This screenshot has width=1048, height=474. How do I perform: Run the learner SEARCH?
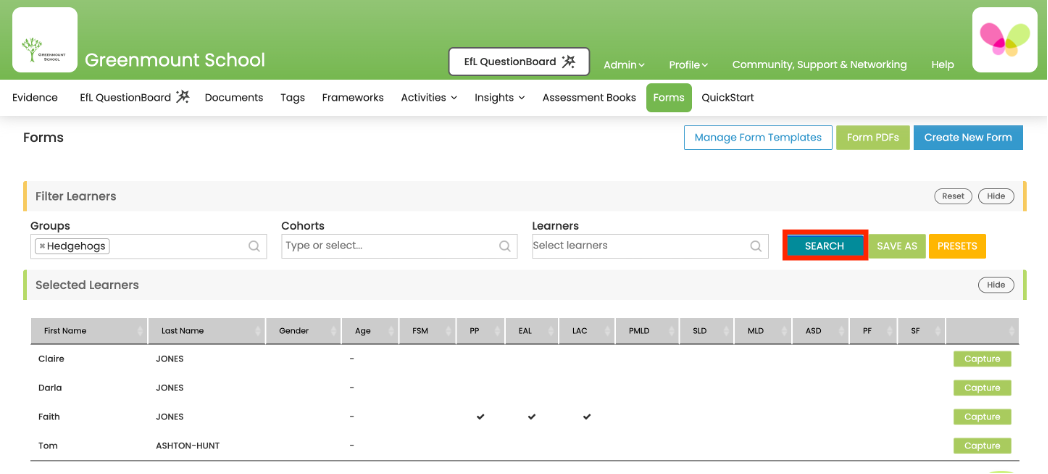click(825, 246)
